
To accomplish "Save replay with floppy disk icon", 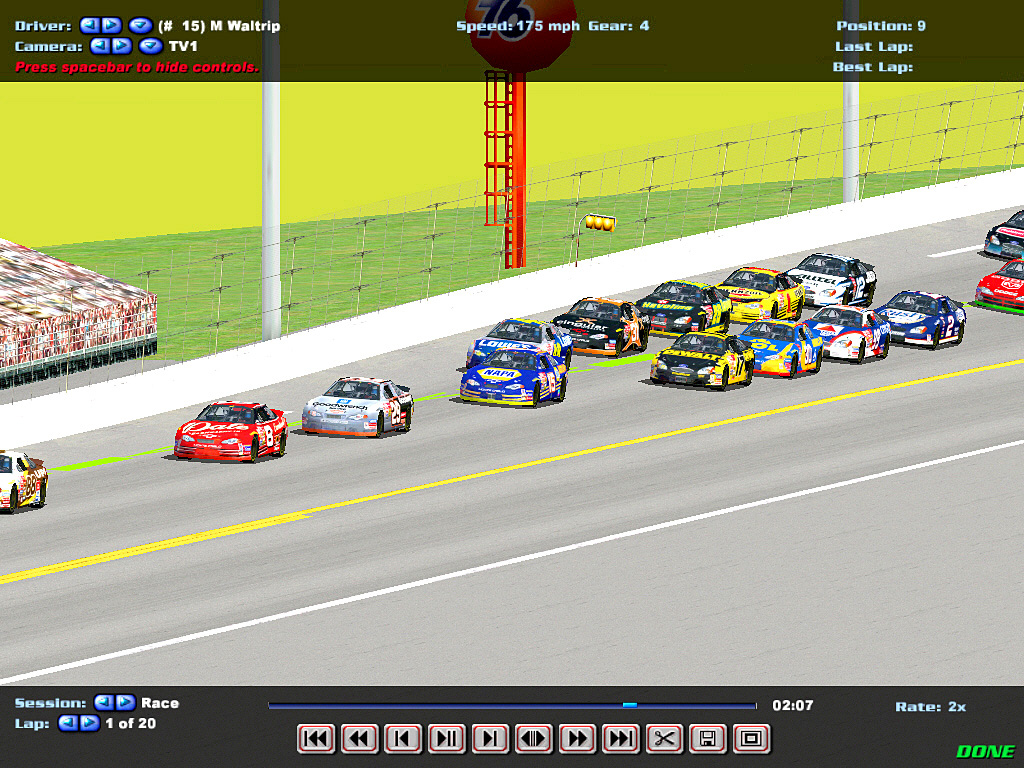I will point(707,739).
